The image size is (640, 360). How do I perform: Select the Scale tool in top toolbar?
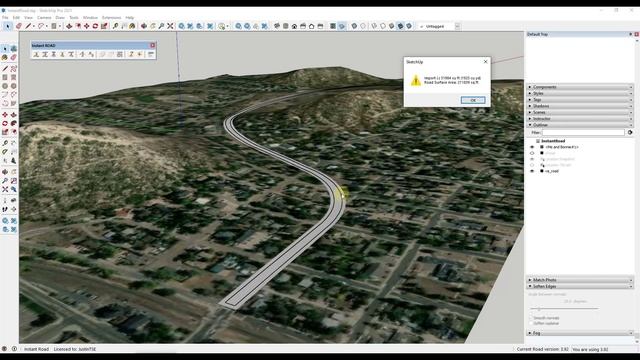point(104,26)
